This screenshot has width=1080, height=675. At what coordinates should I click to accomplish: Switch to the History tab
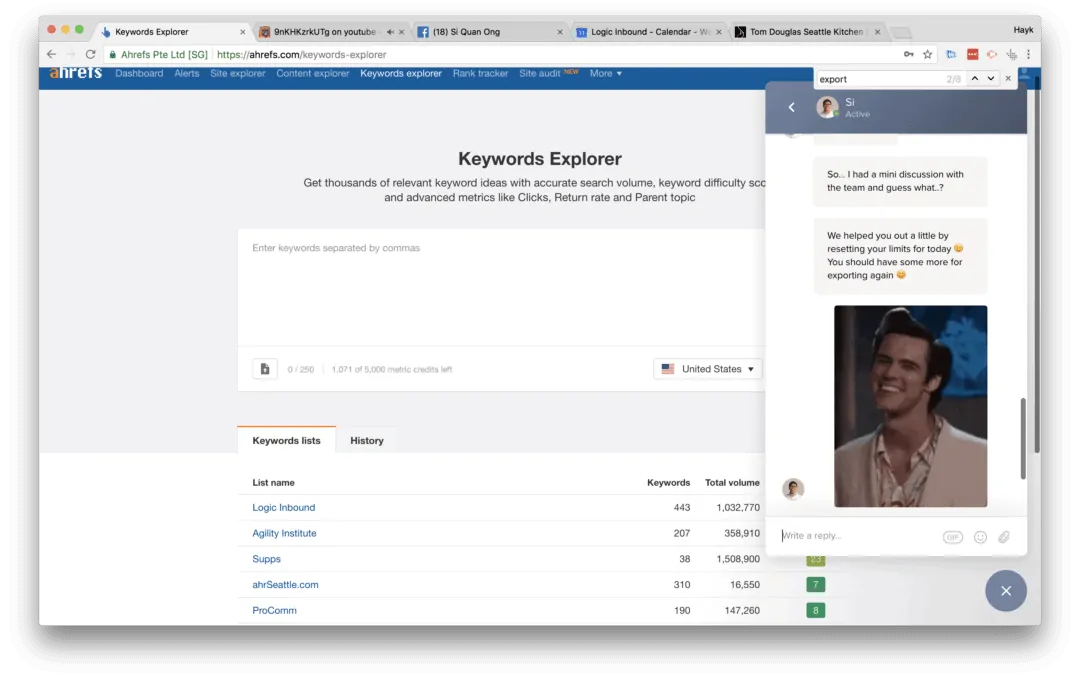coord(366,440)
